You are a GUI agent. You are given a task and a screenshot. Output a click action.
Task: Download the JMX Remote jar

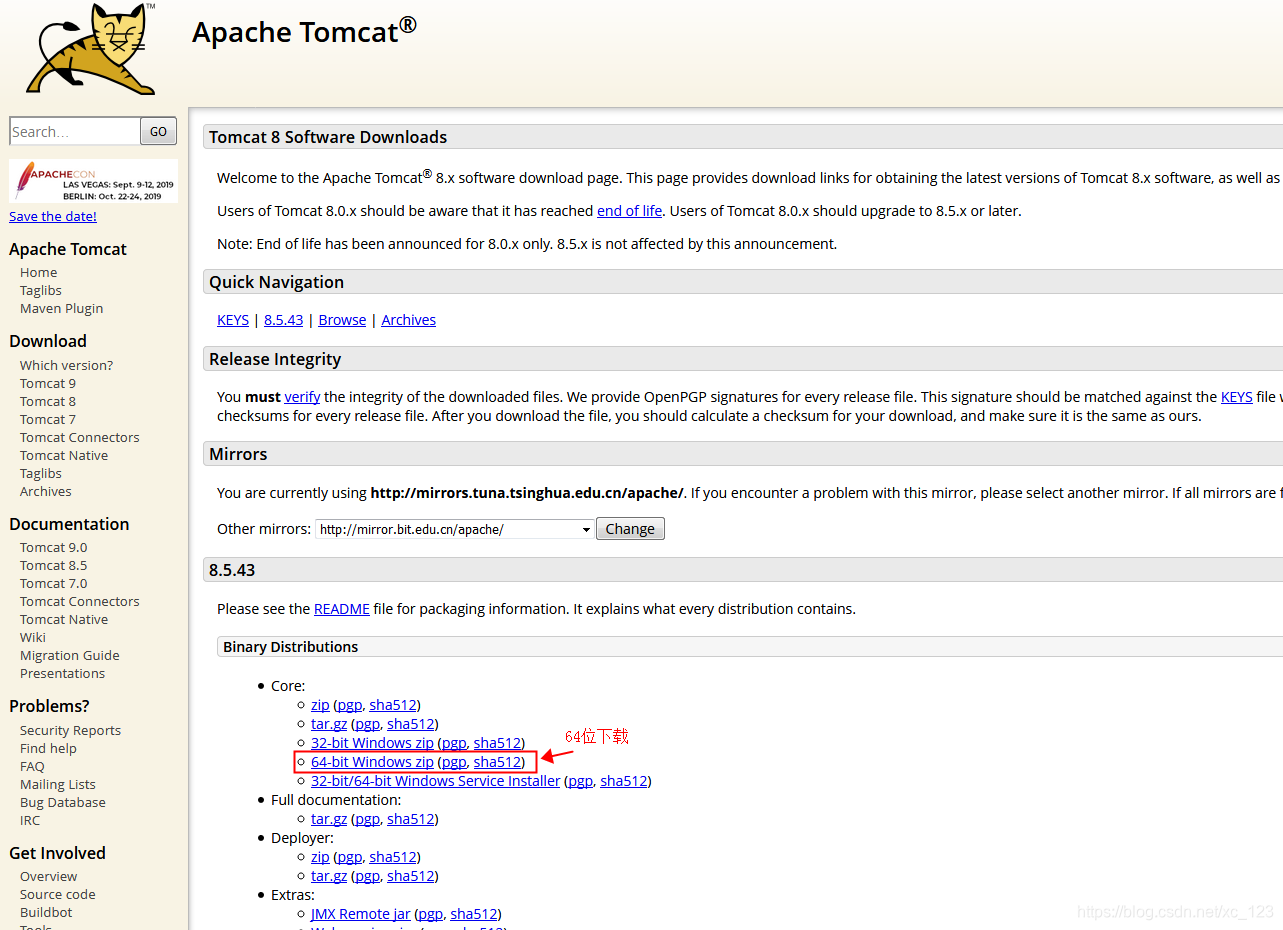pos(360,914)
